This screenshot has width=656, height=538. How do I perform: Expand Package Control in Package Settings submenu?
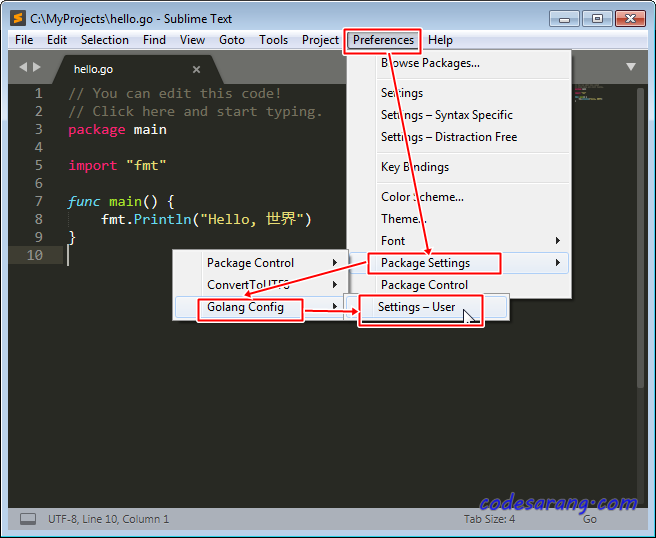click(261, 263)
